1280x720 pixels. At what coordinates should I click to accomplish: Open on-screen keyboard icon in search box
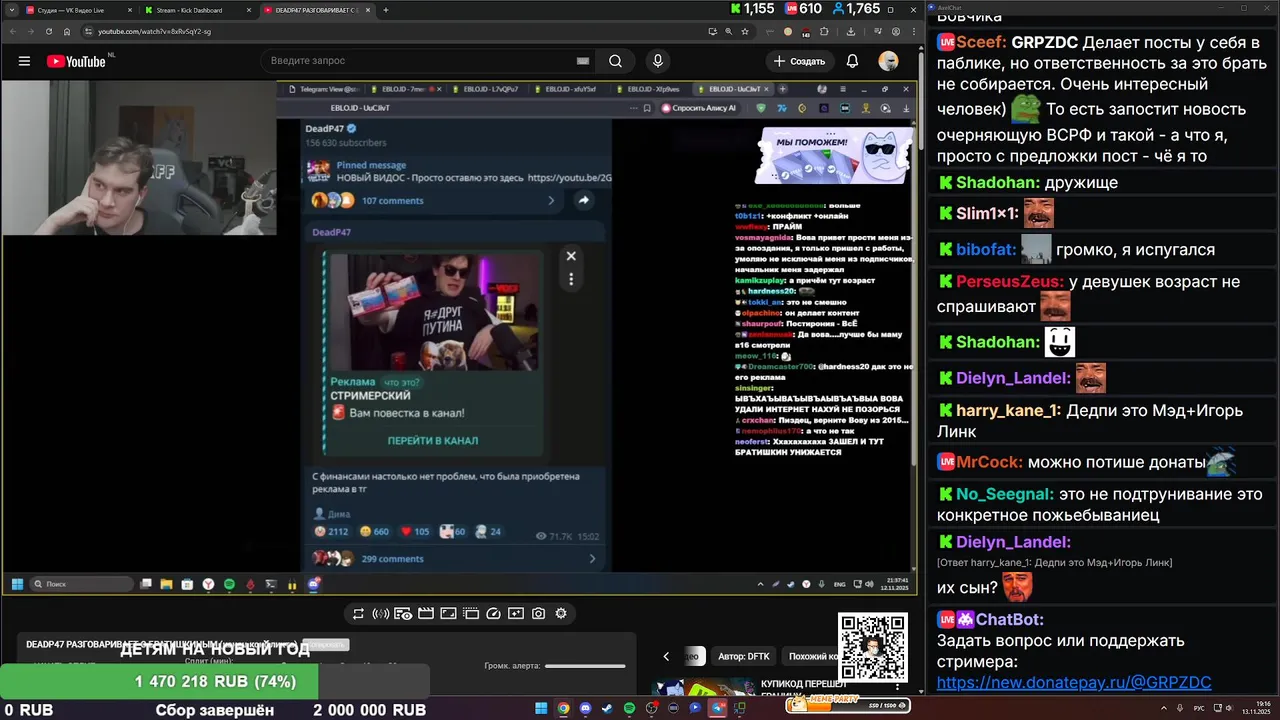(x=583, y=61)
